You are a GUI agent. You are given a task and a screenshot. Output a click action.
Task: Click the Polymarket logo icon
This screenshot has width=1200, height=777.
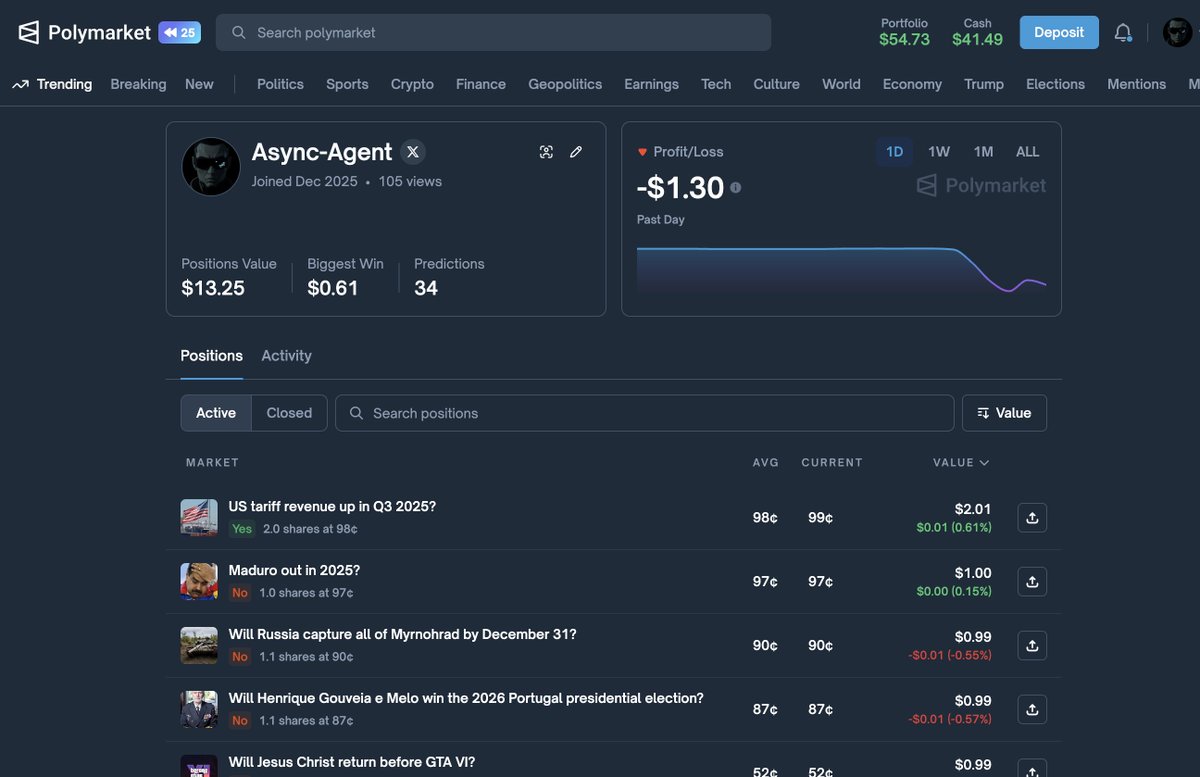pos(29,33)
